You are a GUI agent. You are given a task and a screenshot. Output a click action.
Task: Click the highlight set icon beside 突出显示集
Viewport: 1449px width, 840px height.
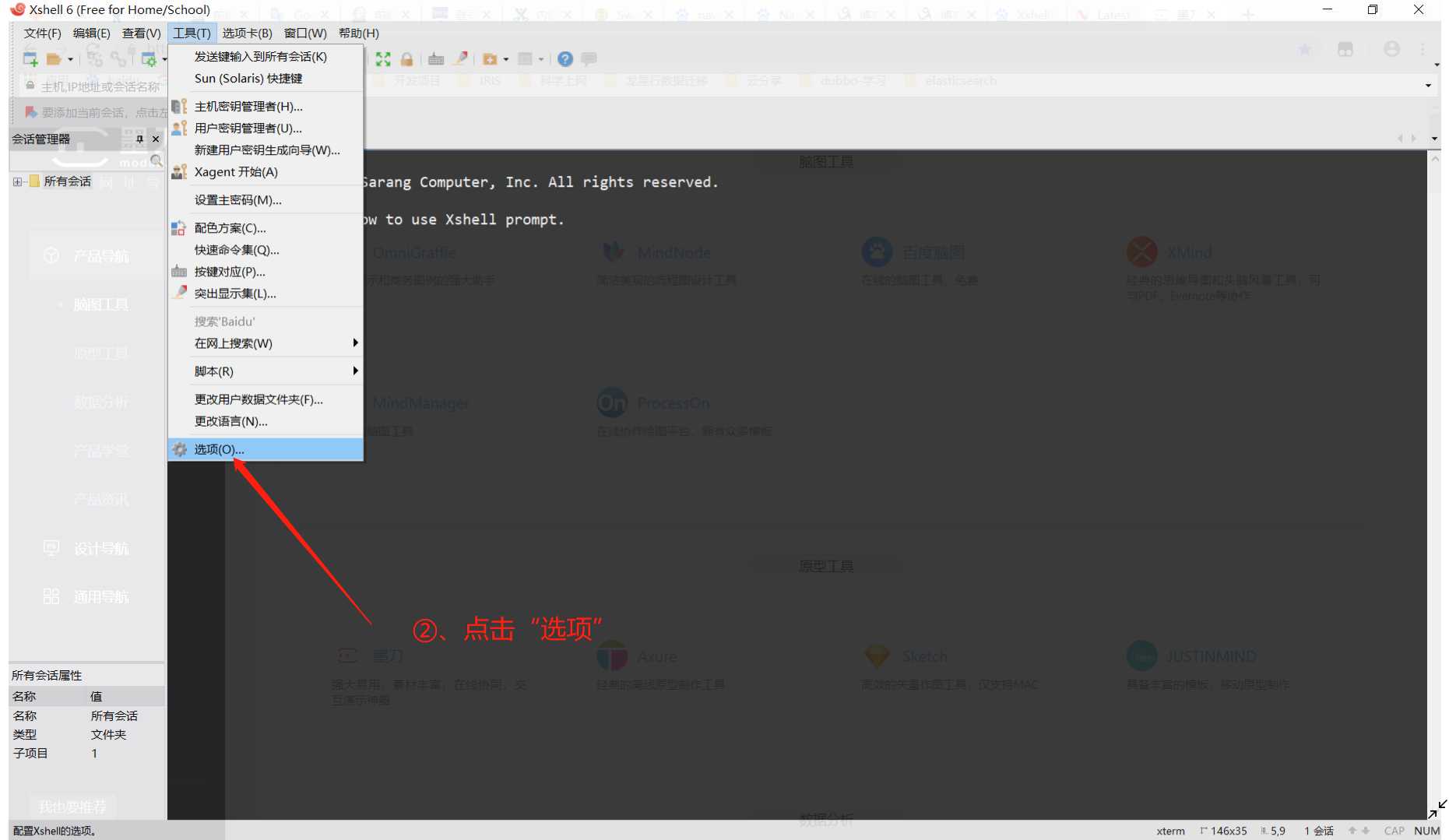(x=179, y=293)
